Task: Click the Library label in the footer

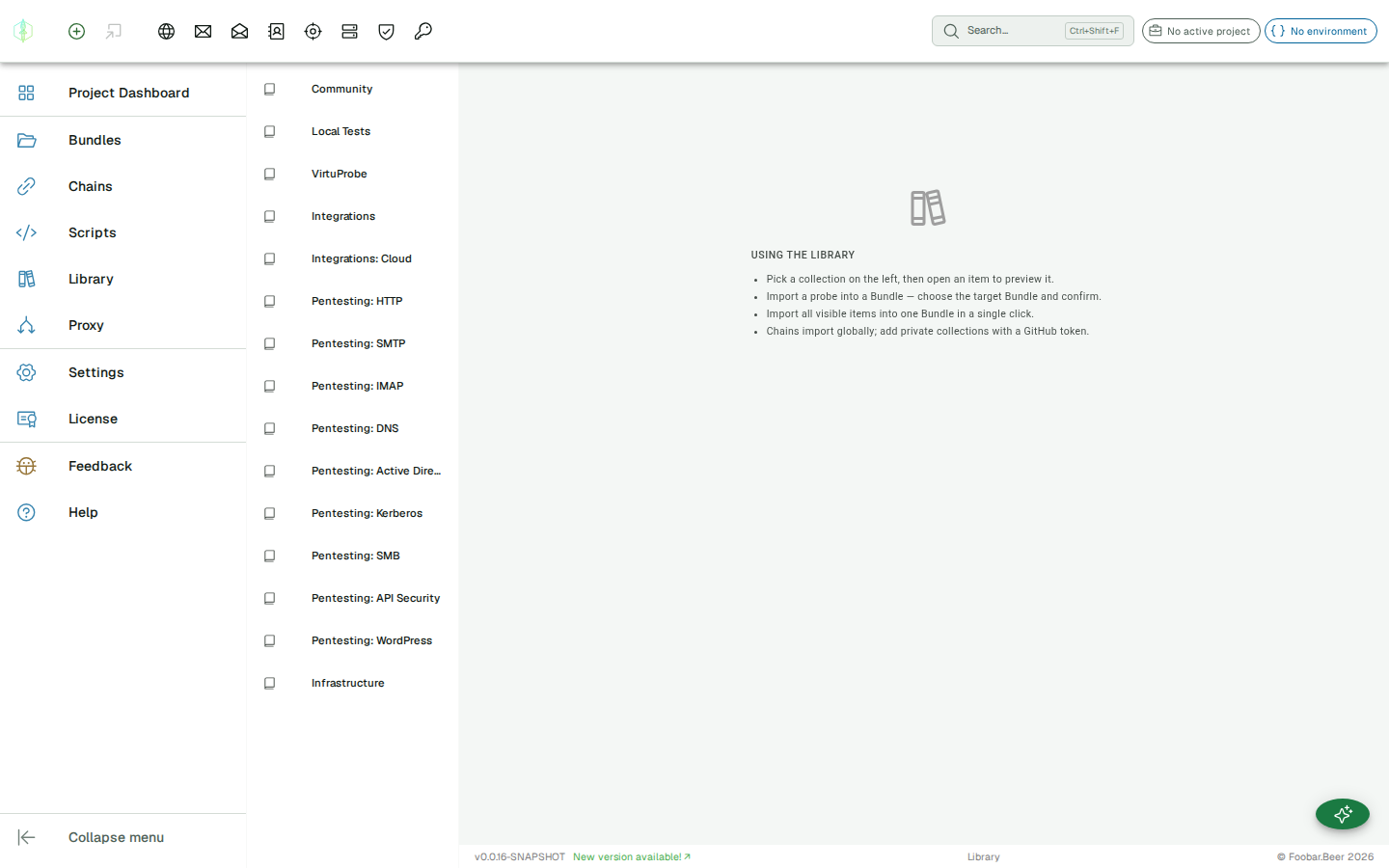Action: click(x=984, y=856)
